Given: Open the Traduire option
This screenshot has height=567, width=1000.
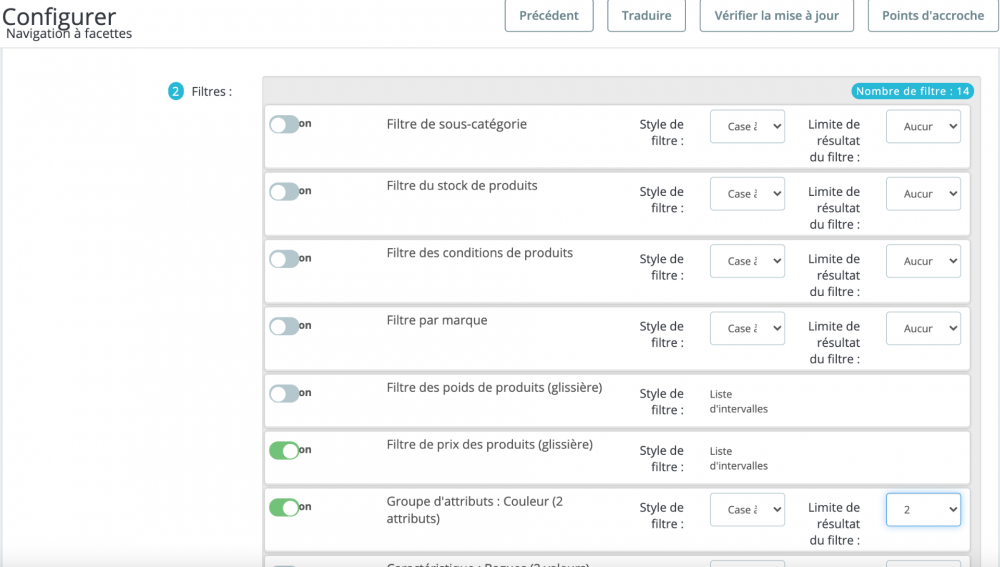Looking at the screenshot, I should click(646, 16).
